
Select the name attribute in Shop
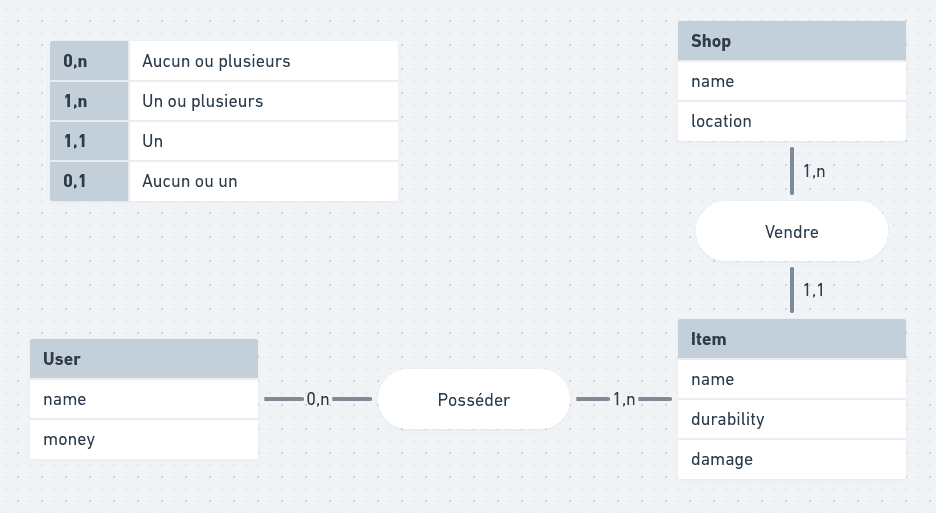tap(792, 81)
